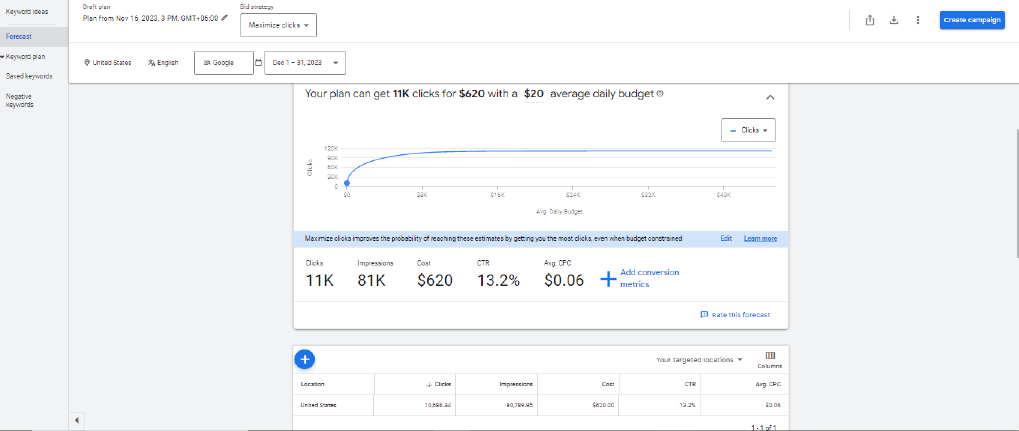
Task: Open Keyword ideas in sidebar
Action: (27, 12)
